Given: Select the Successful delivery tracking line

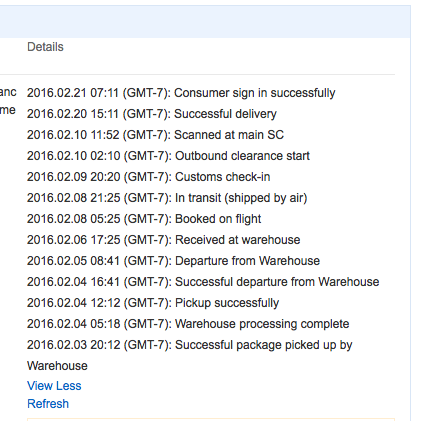Looking at the screenshot, I should pyautogui.click(x=152, y=114).
